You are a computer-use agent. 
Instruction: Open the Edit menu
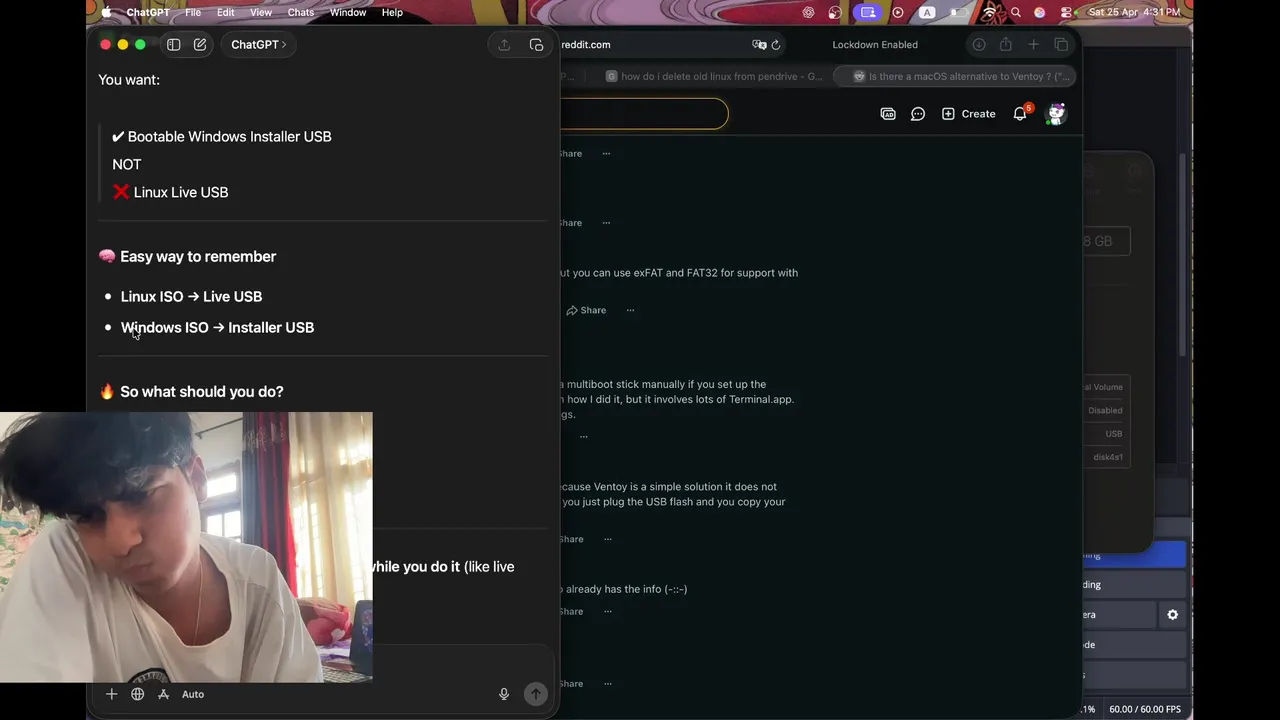tap(226, 12)
